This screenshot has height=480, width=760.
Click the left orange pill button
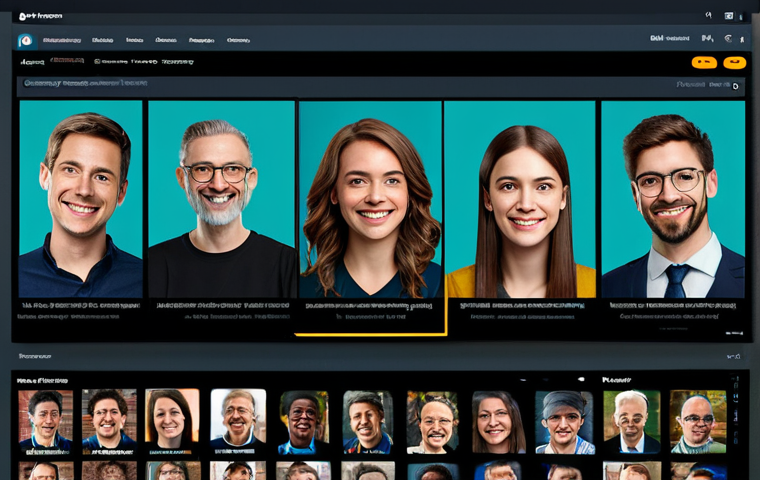[x=704, y=62]
